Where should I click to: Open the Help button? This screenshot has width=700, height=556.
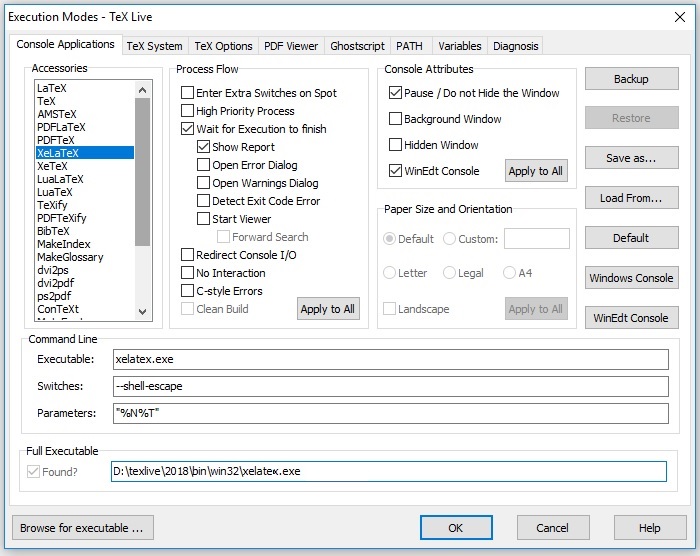pos(650,528)
